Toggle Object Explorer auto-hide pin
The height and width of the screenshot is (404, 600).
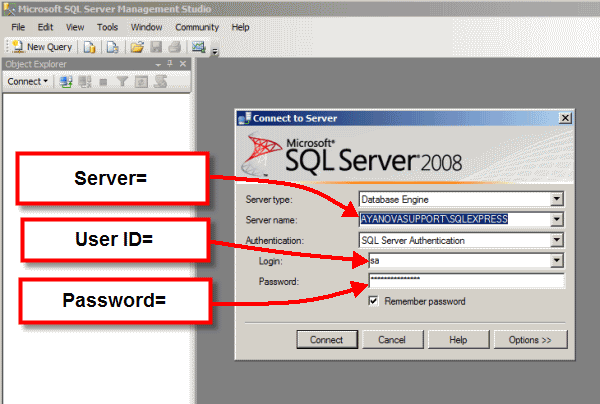tap(170, 64)
